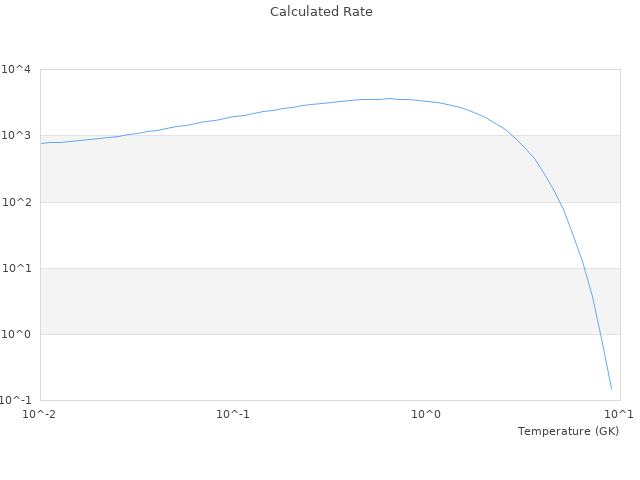Select the 10^-1 label on the horizontal axis
Screen dimensions: 640x480
(x=233, y=414)
